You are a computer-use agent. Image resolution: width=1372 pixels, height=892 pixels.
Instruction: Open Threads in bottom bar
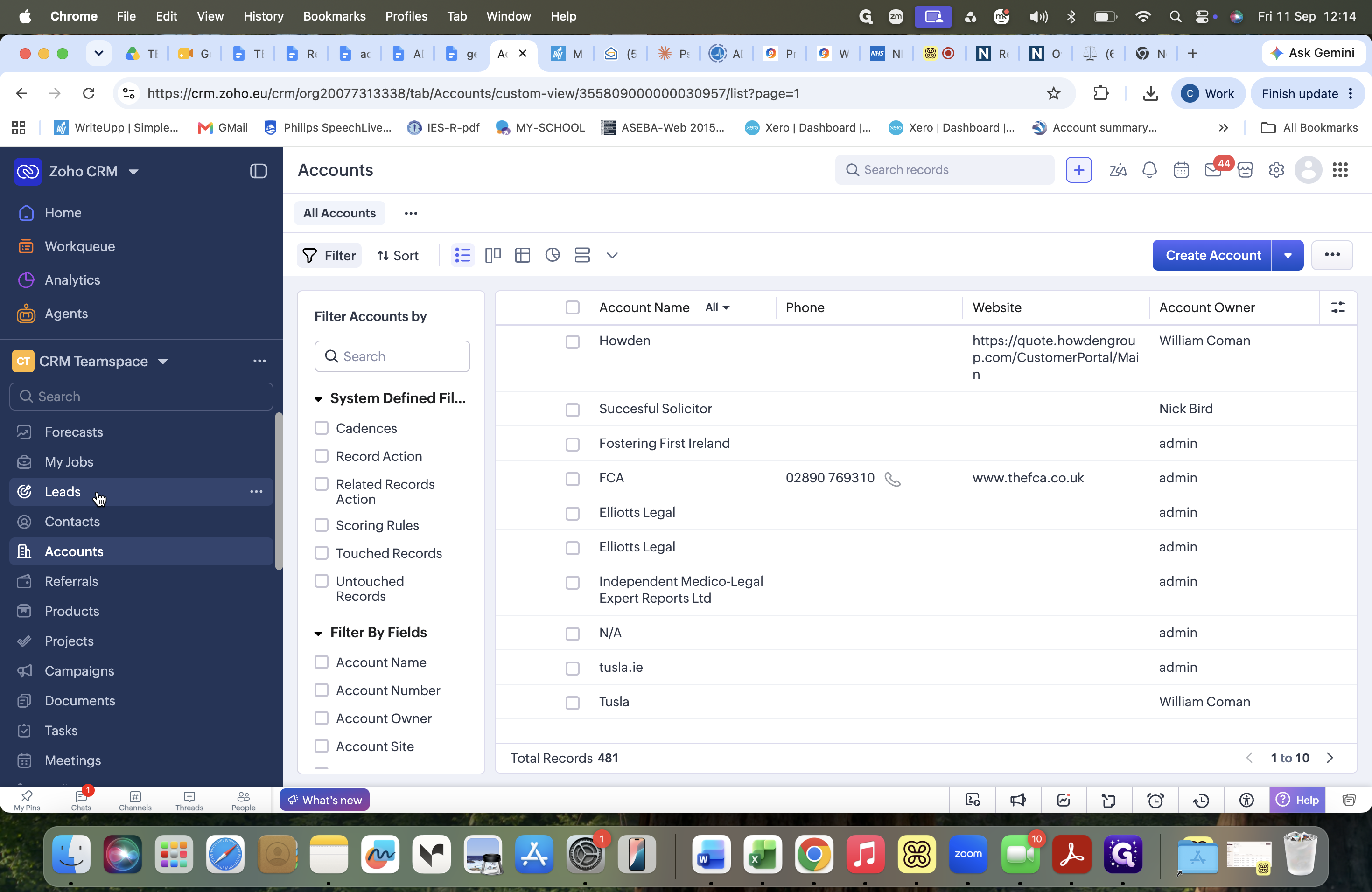tap(189, 800)
